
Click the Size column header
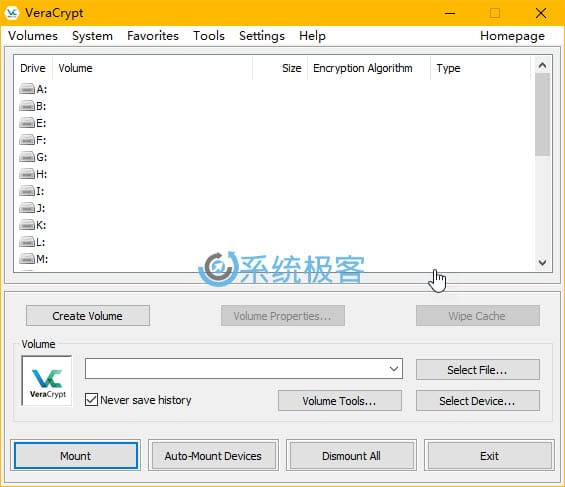pos(280,68)
